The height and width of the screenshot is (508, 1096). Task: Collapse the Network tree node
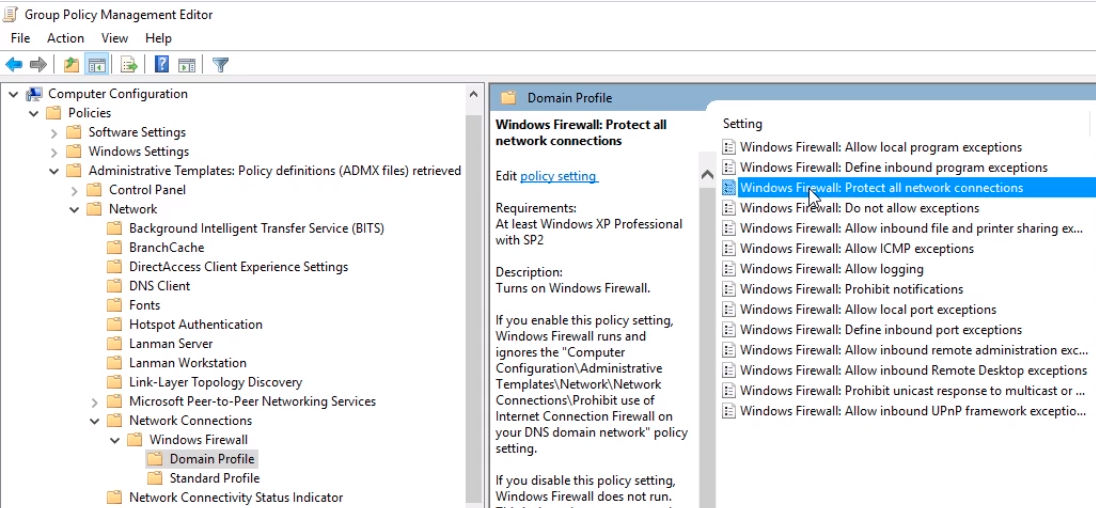[74, 209]
